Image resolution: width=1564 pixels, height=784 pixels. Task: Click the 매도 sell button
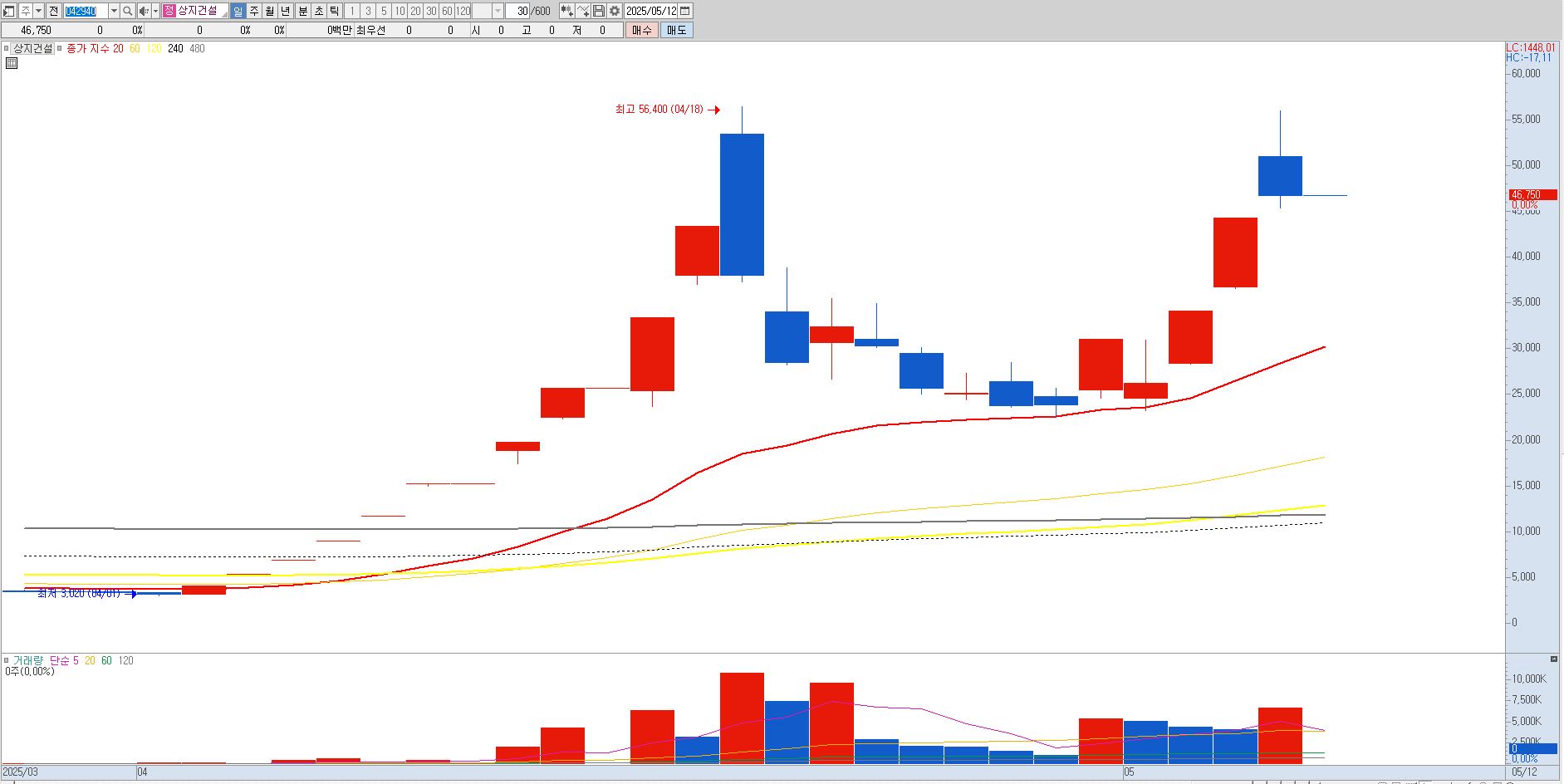click(x=676, y=30)
